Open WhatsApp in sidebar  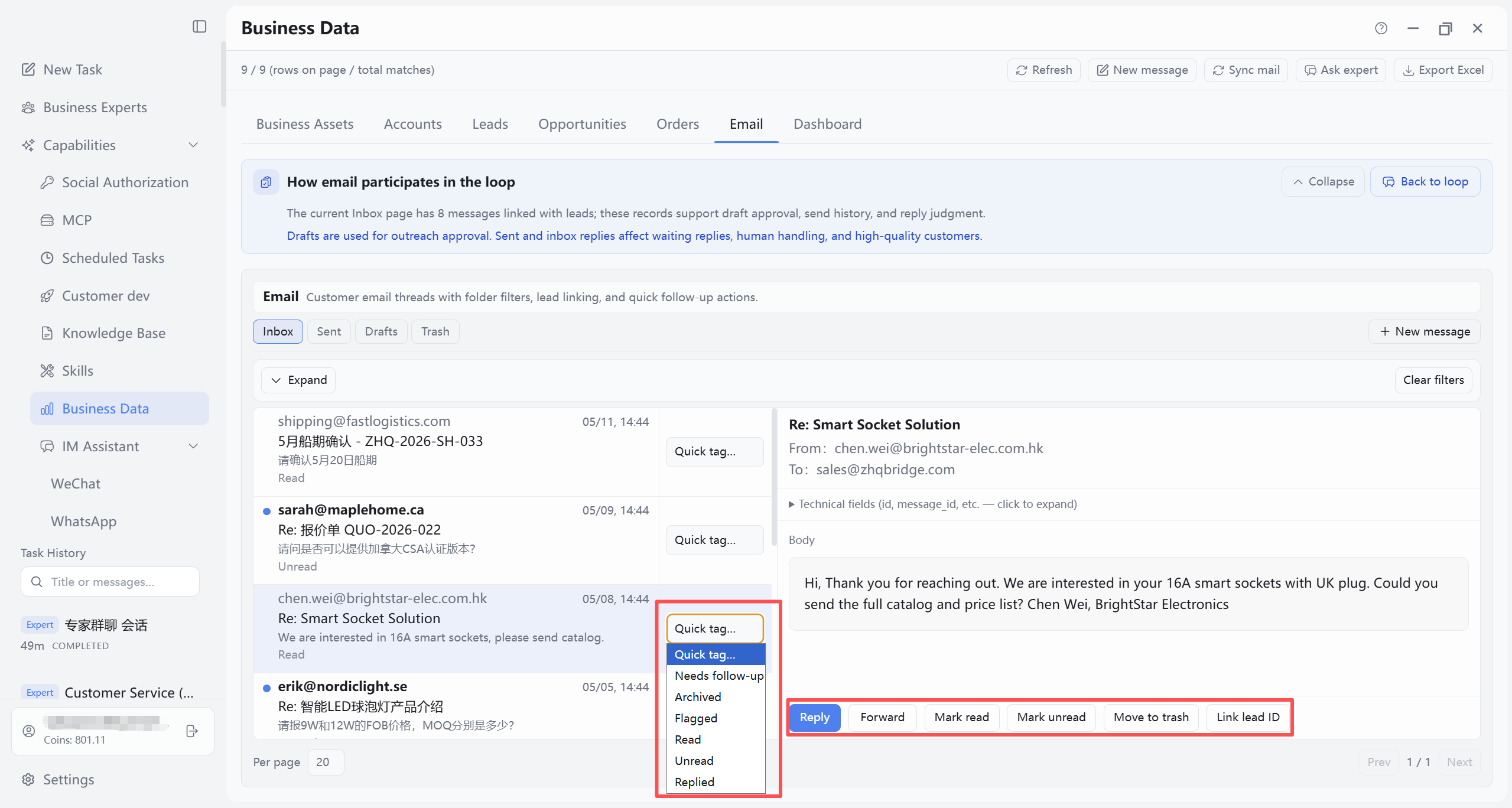[x=83, y=522]
